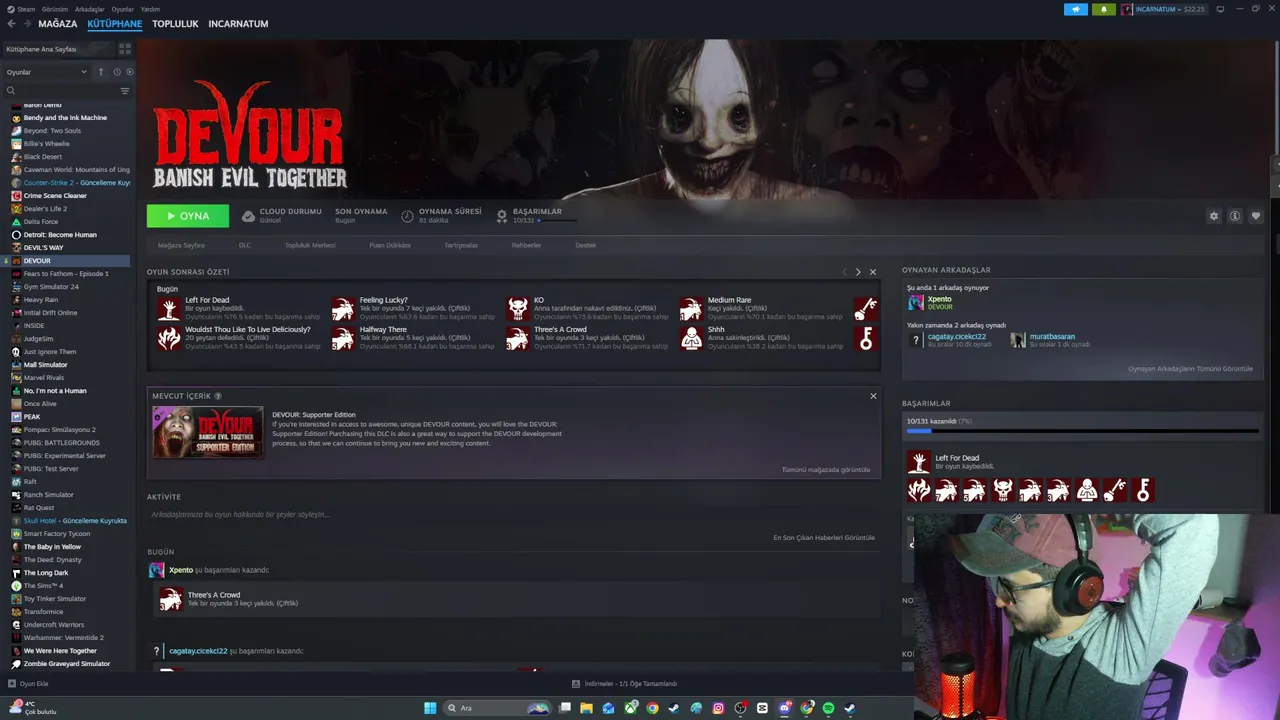Click En Son Çıkan Haberleri Görüntüle

pyautogui.click(x=824, y=538)
